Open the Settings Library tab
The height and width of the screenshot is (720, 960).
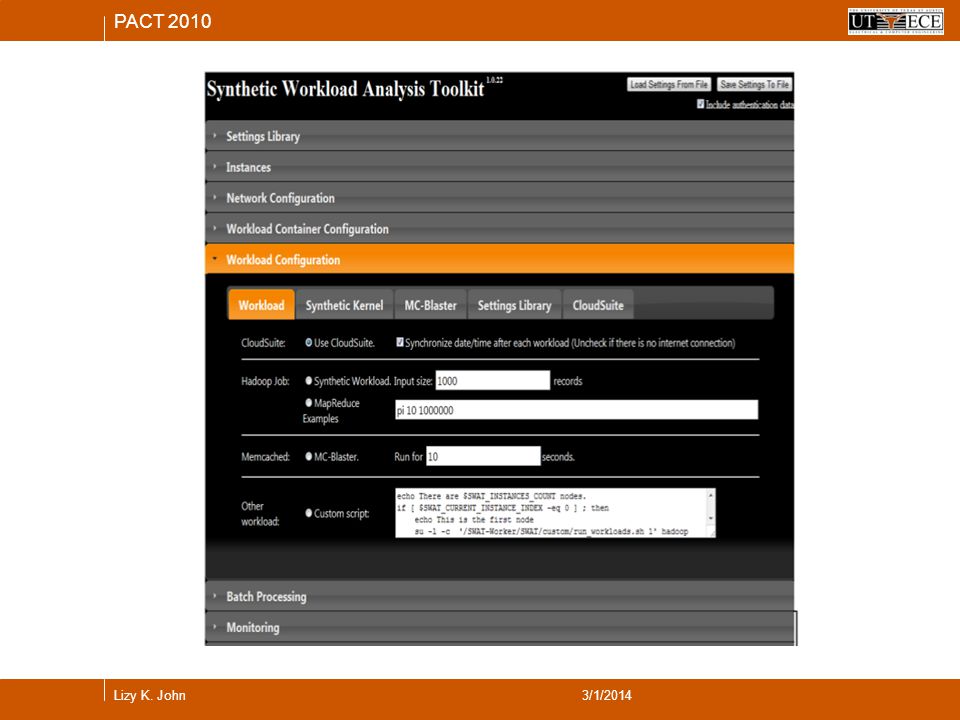point(514,305)
